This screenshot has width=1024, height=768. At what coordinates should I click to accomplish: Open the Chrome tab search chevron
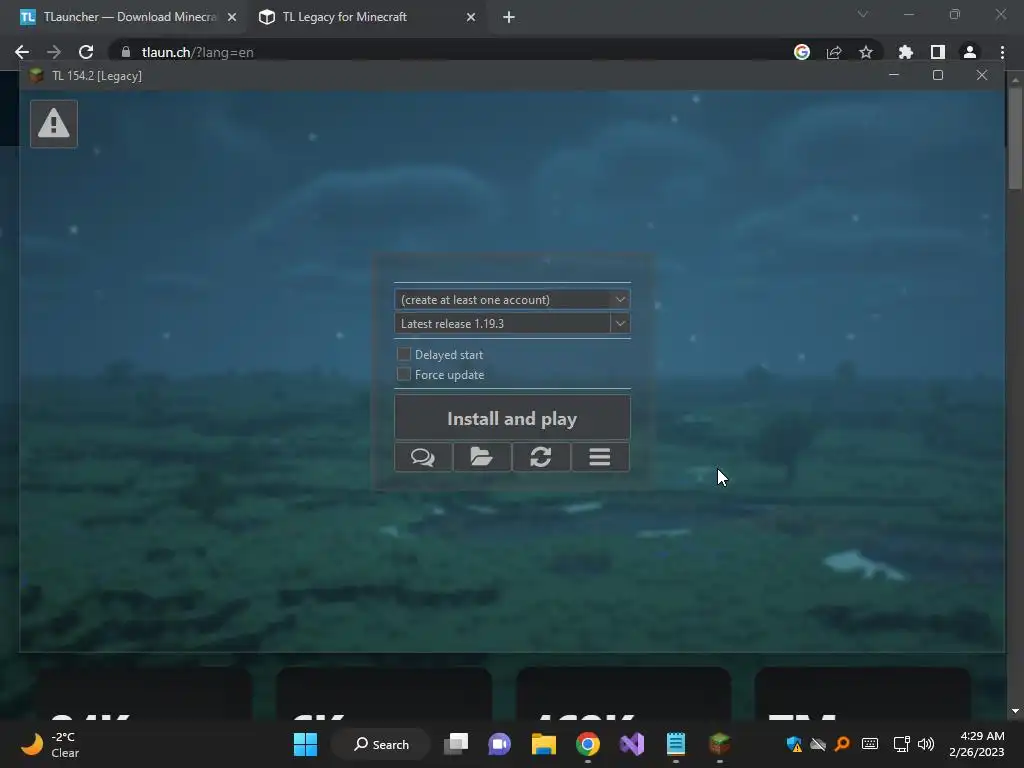click(x=863, y=14)
